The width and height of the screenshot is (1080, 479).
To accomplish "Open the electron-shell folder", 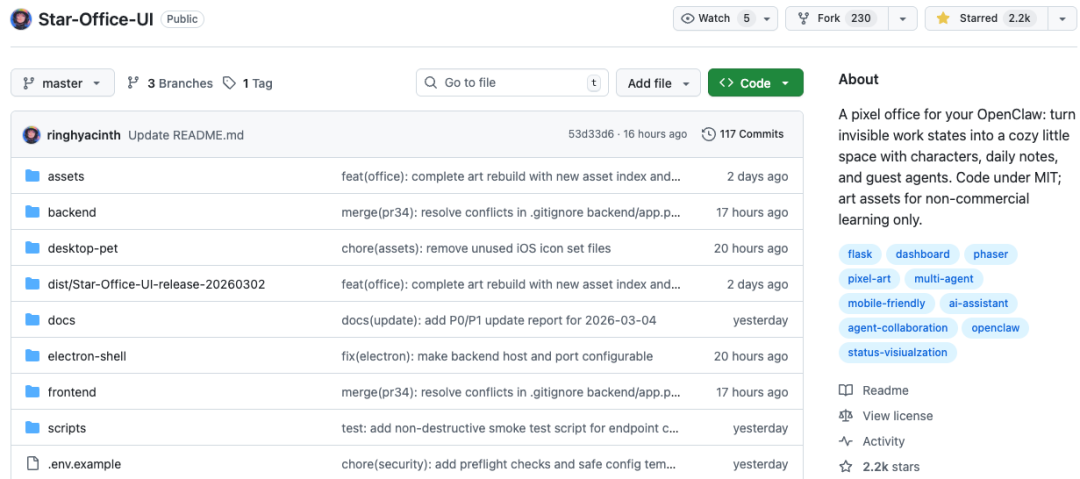I will tap(87, 356).
